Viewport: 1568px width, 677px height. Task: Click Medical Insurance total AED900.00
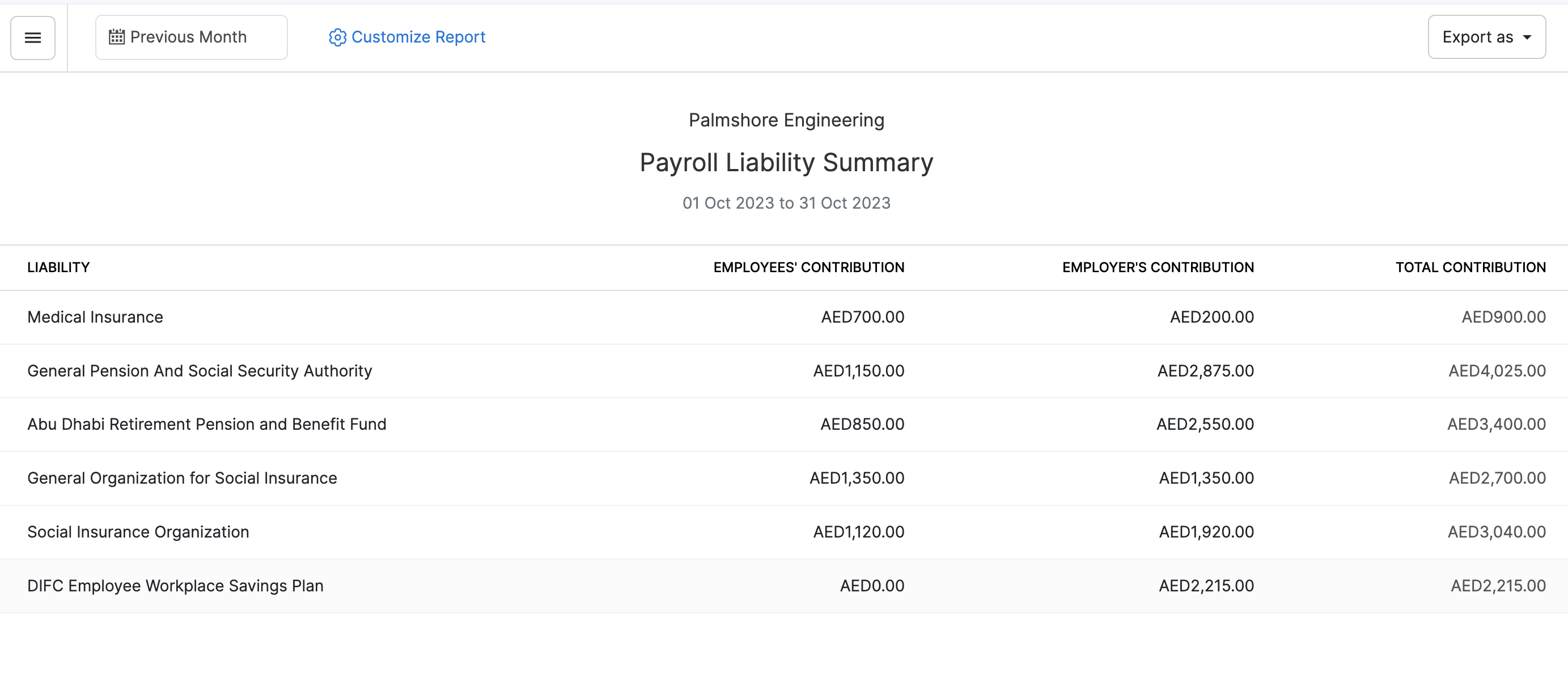(x=1503, y=317)
